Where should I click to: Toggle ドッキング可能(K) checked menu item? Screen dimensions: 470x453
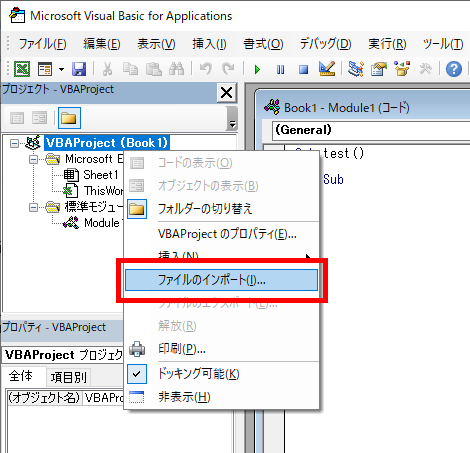click(221, 374)
